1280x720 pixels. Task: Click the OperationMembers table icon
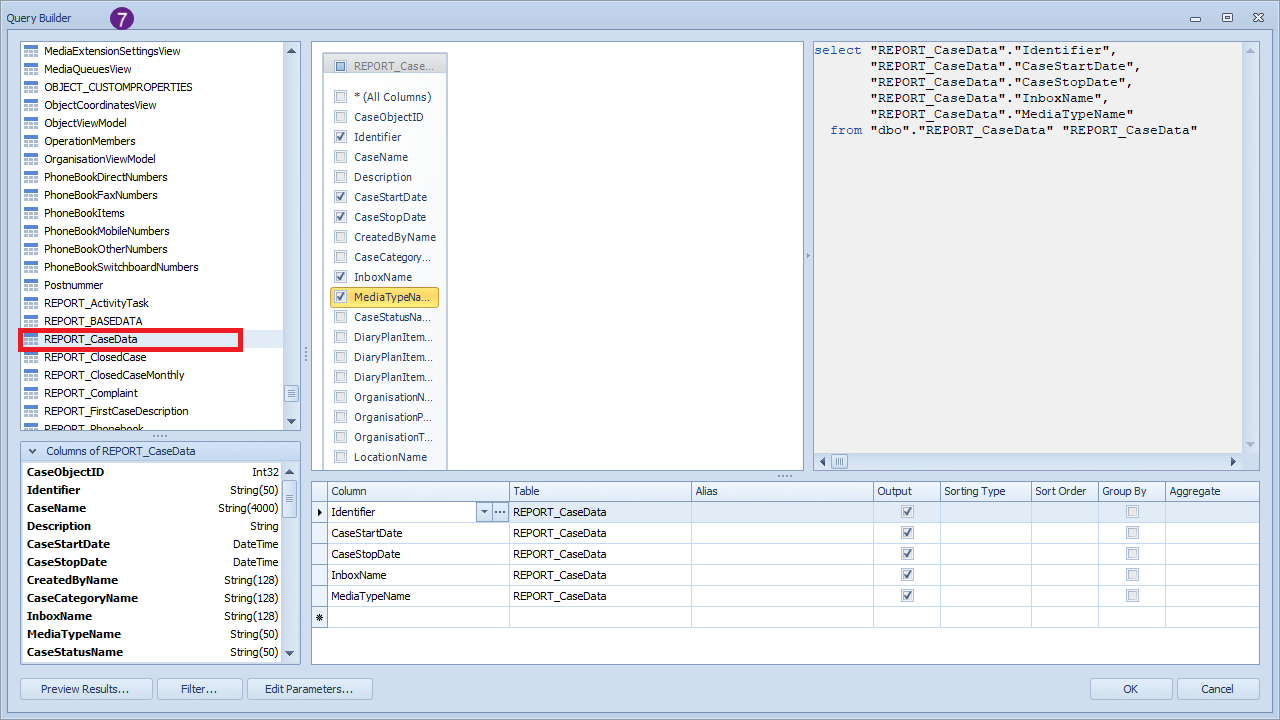pyautogui.click(x=31, y=141)
